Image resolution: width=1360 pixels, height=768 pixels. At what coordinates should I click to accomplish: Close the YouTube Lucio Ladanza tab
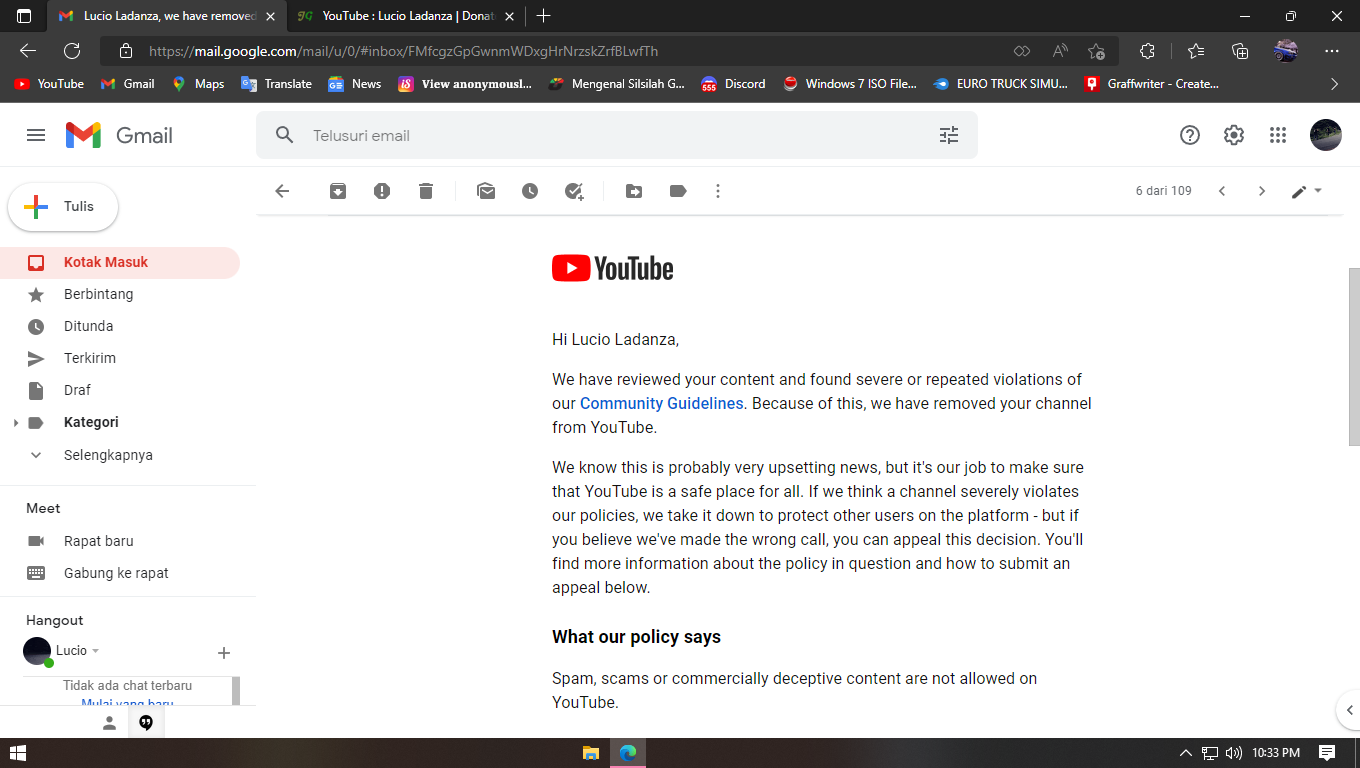pyautogui.click(x=510, y=16)
